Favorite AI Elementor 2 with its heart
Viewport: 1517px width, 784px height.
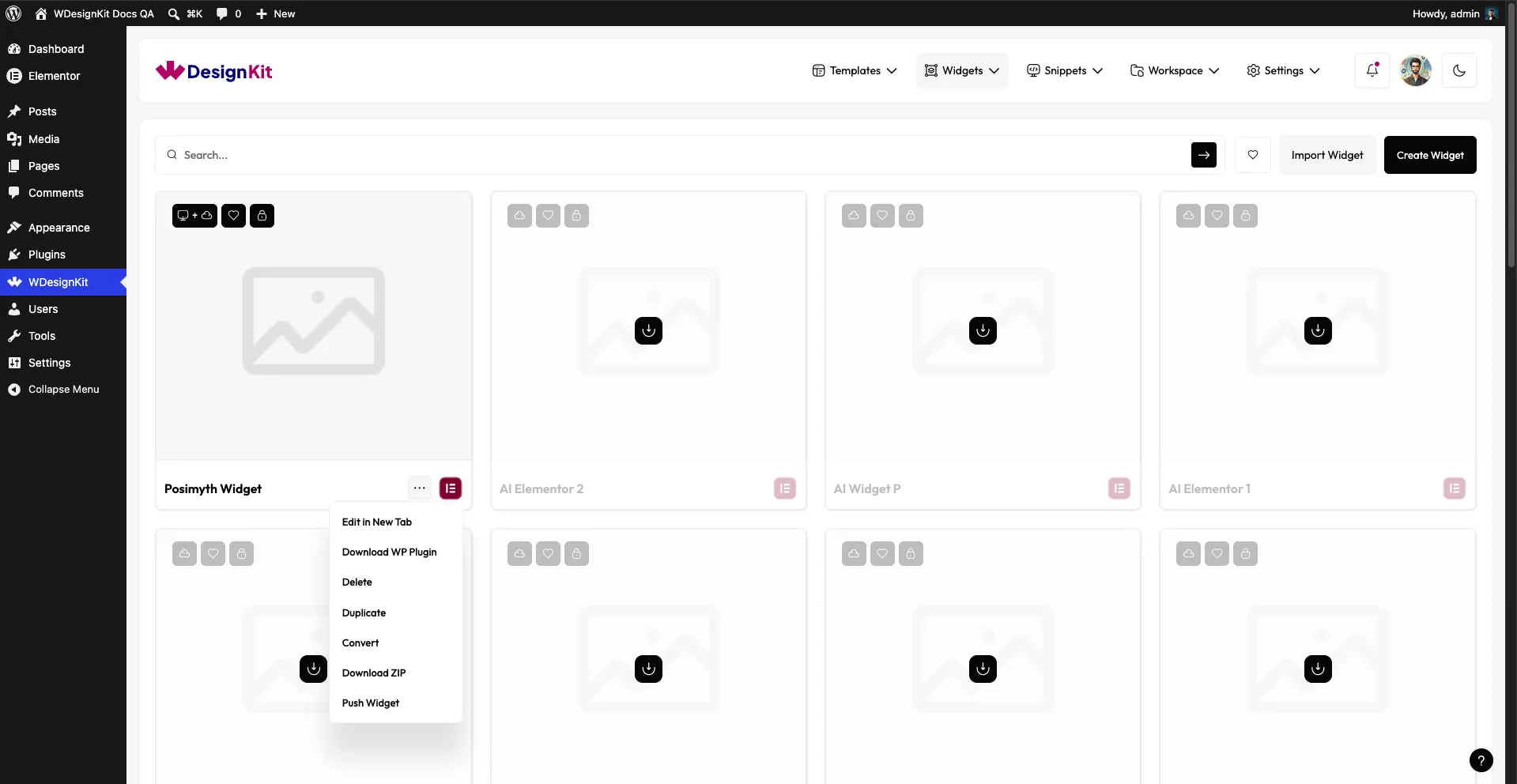[548, 216]
